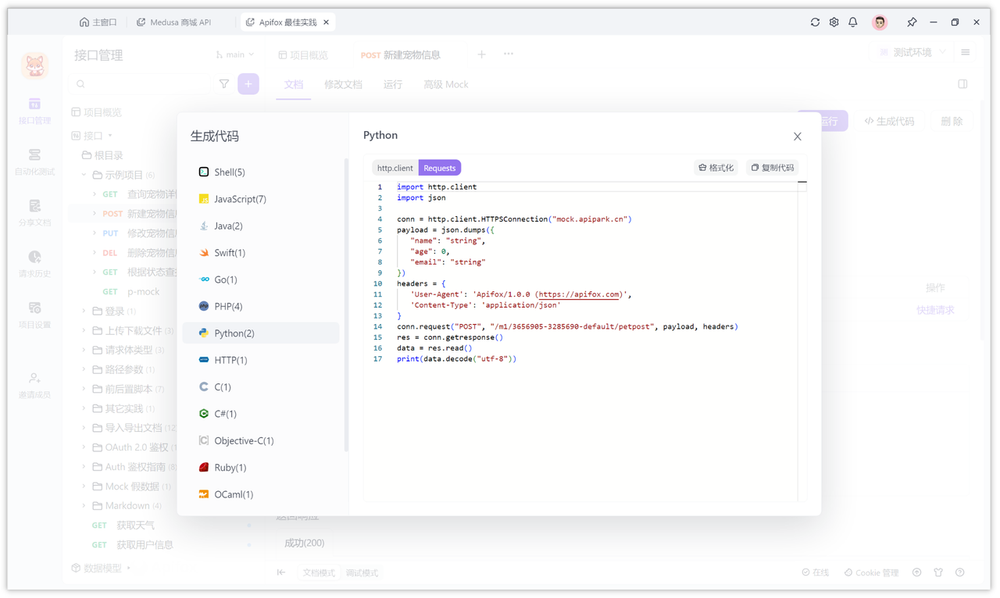Click the user avatar in the title bar

(879, 22)
